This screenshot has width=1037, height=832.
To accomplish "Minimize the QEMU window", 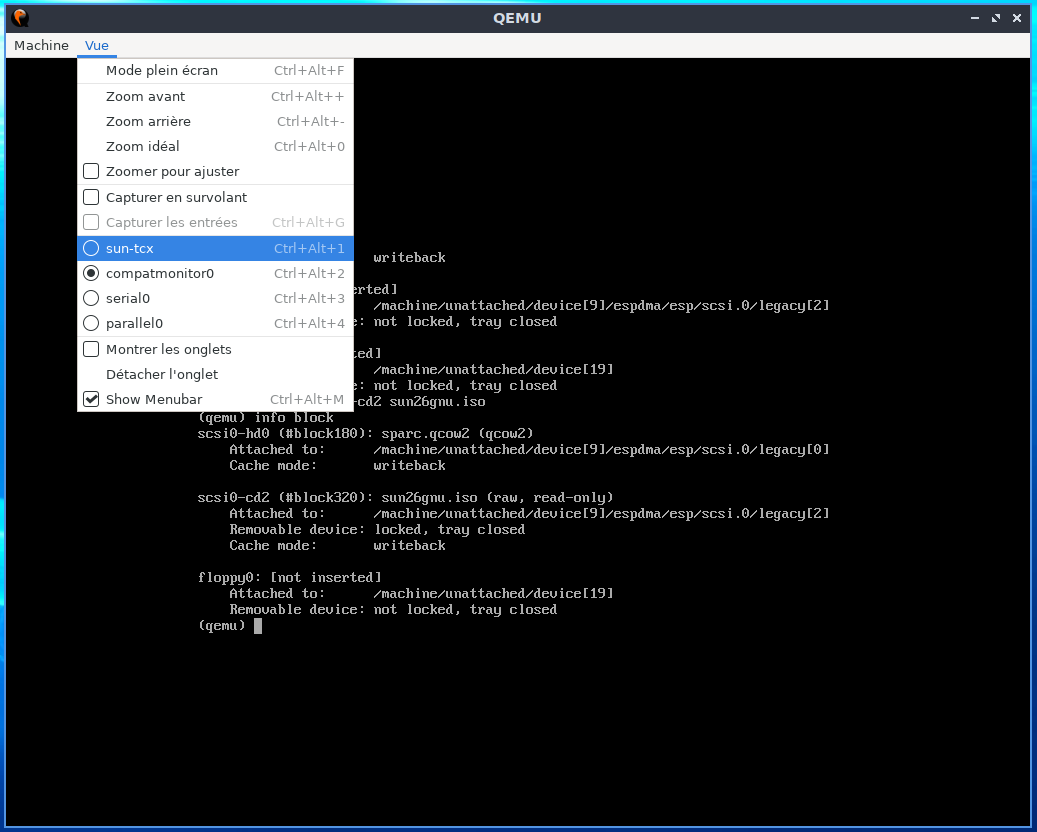I will point(975,19).
